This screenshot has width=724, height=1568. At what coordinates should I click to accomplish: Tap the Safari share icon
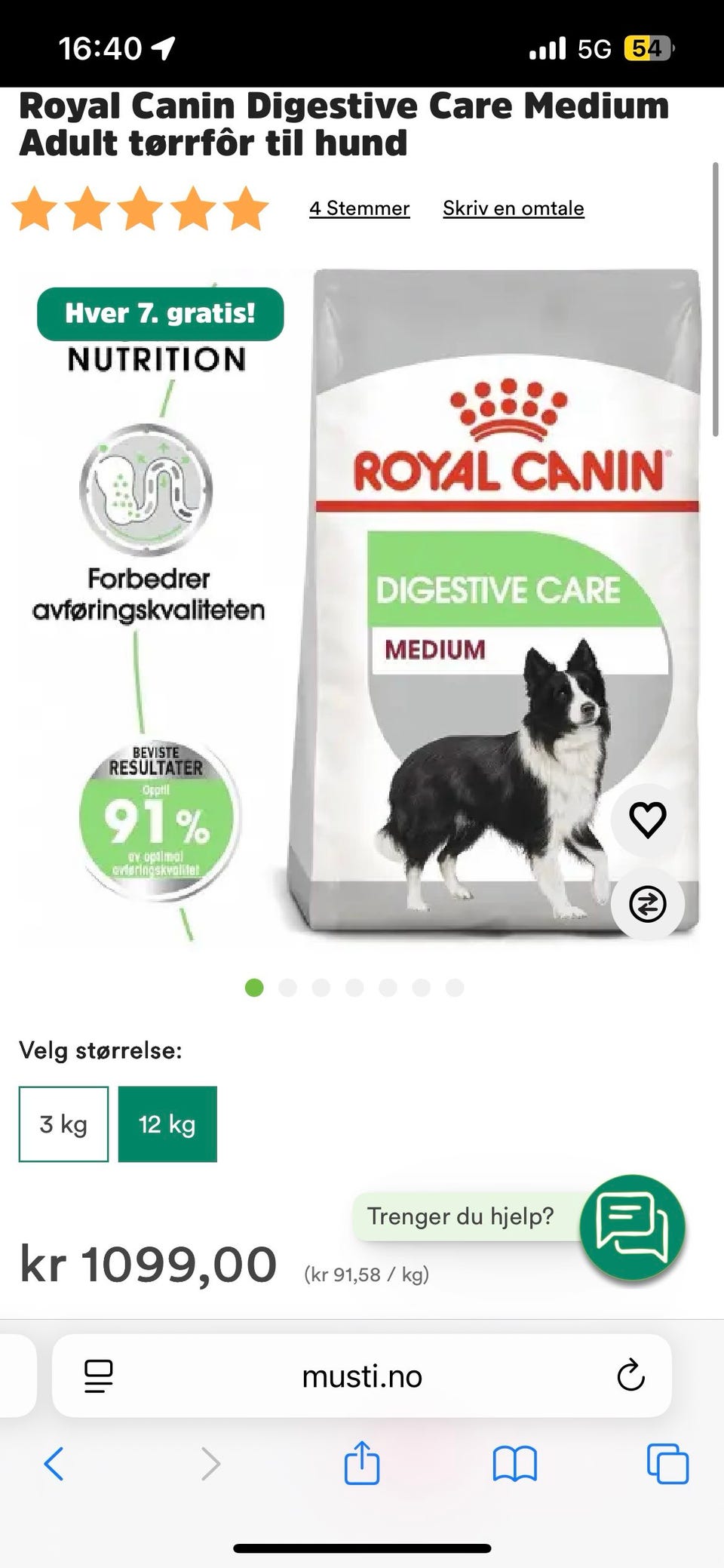pos(361,1462)
